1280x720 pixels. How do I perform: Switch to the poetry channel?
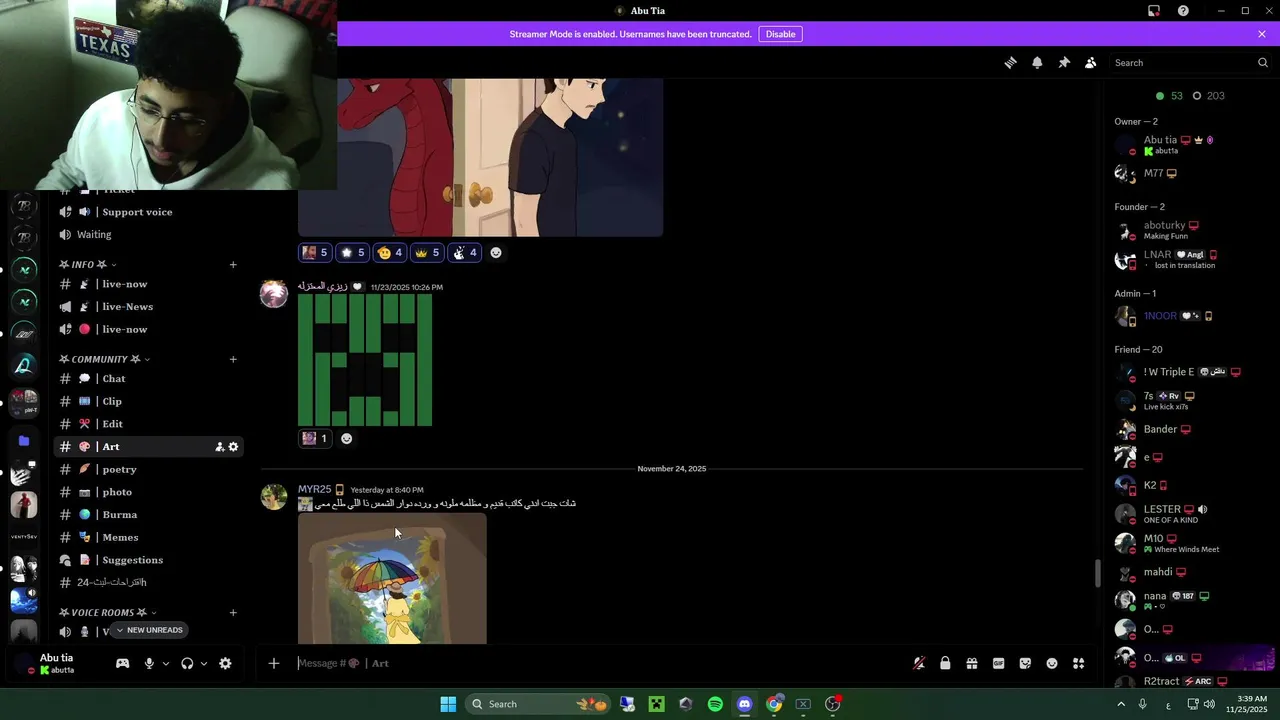click(148, 469)
